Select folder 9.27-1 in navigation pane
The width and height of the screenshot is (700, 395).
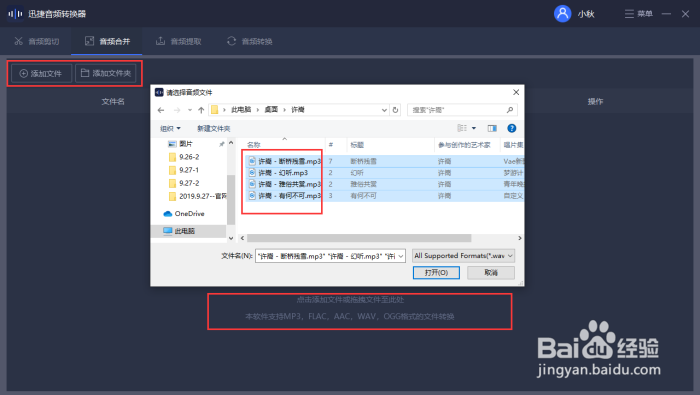click(x=189, y=170)
